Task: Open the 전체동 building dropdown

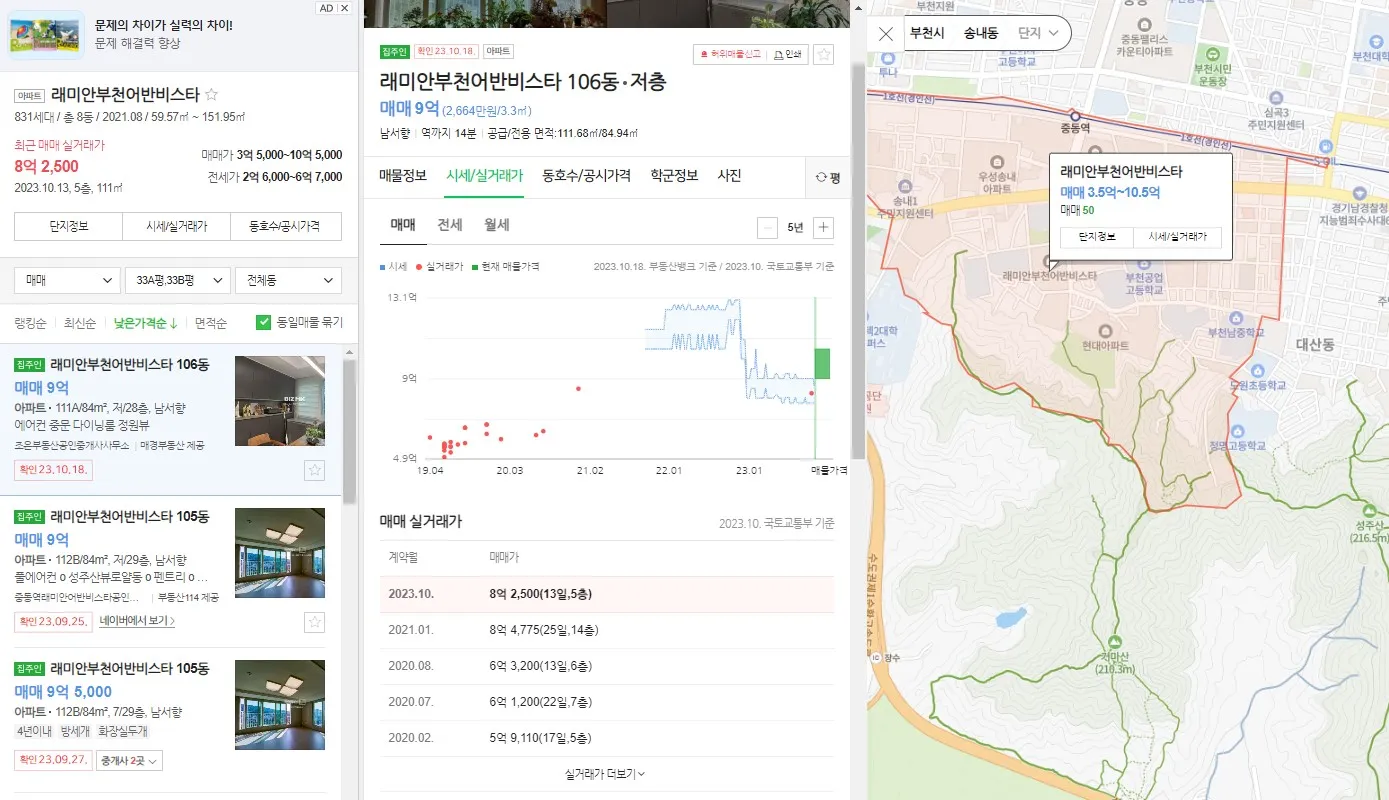Action: [x=288, y=281]
